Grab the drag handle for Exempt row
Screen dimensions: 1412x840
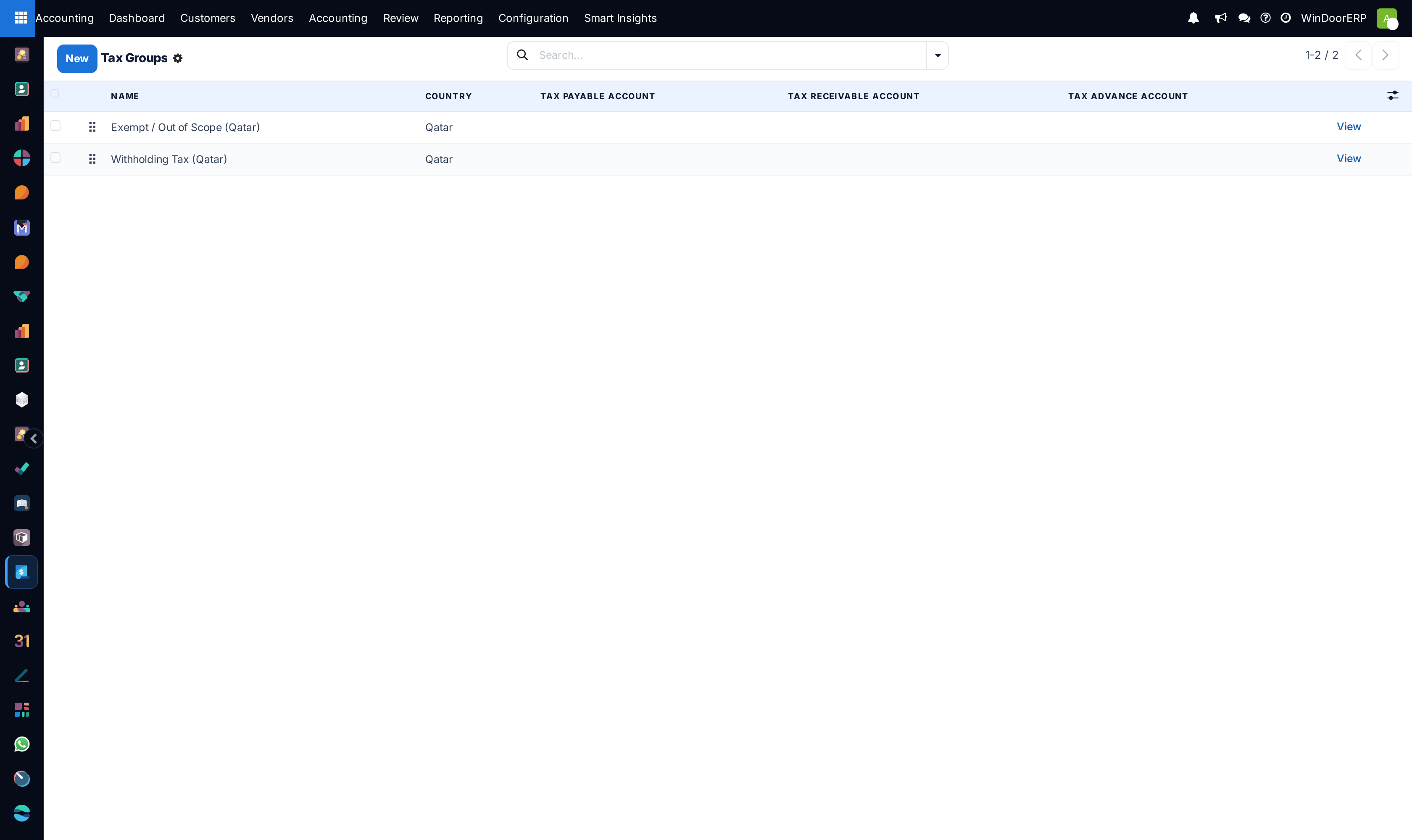[x=92, y=127]
